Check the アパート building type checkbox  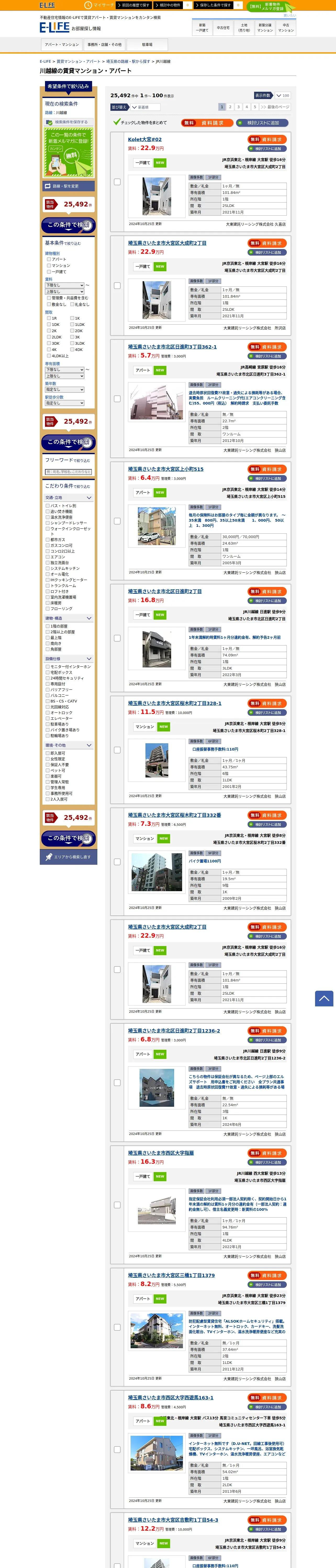[x=49, y=259]
